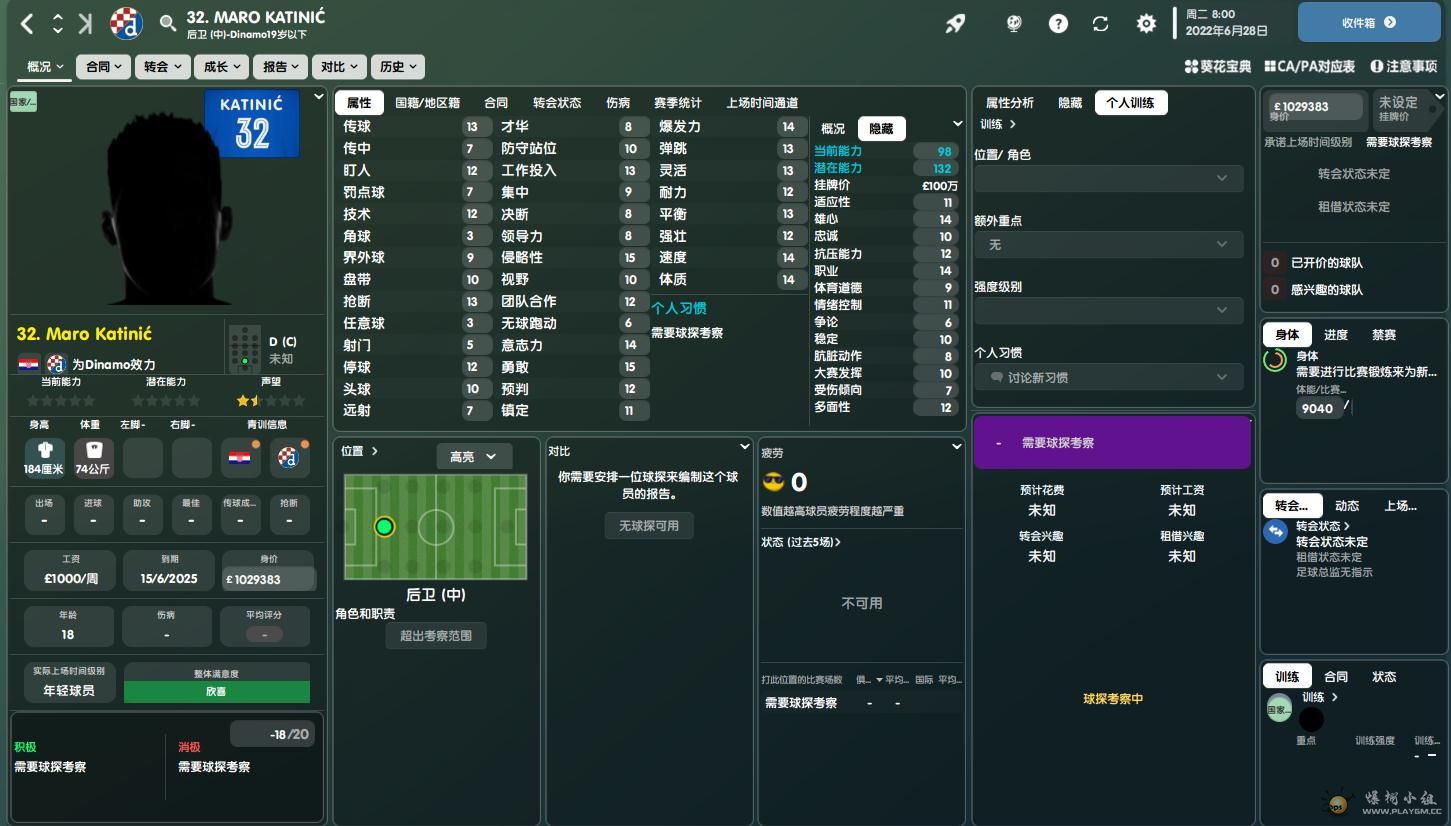Click the purple 需要球探考察 banner
This screenshot has width=1451, height=826.
pyautogui.click(x=1112, y=442)
